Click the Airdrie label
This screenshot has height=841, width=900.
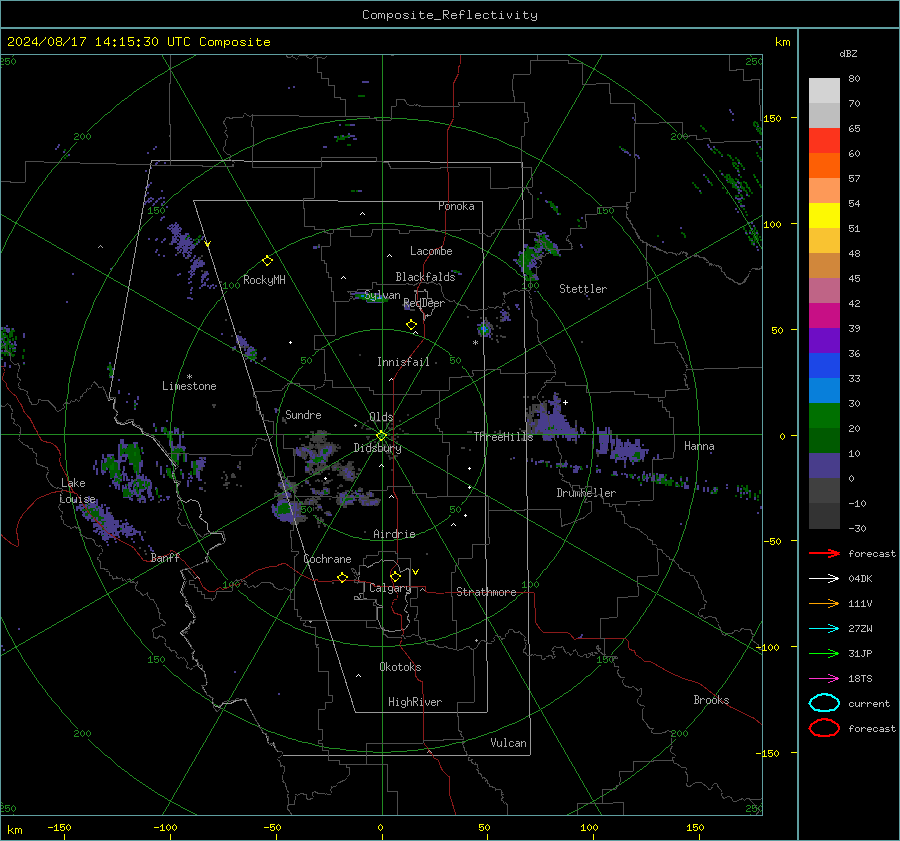click(x=394, y=534)
